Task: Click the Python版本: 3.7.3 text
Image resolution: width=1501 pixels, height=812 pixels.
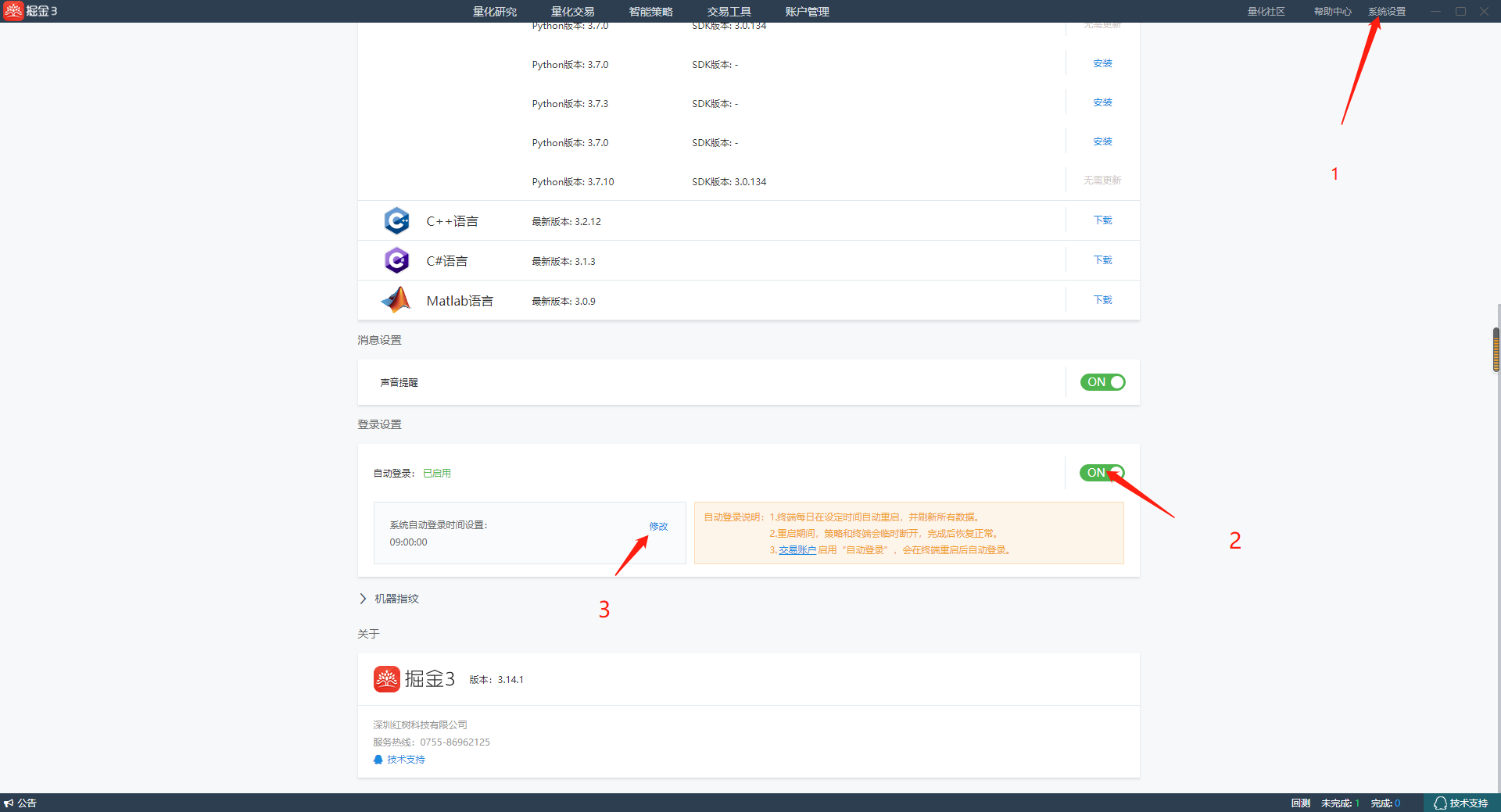Action: [570, 104]
